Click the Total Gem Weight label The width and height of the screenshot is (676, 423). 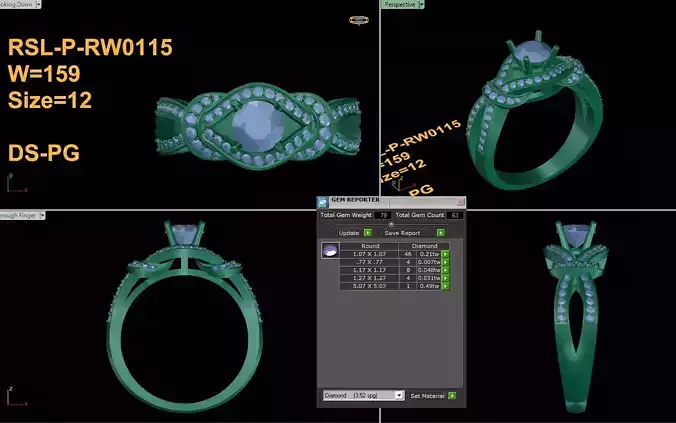tap(346, 215)
